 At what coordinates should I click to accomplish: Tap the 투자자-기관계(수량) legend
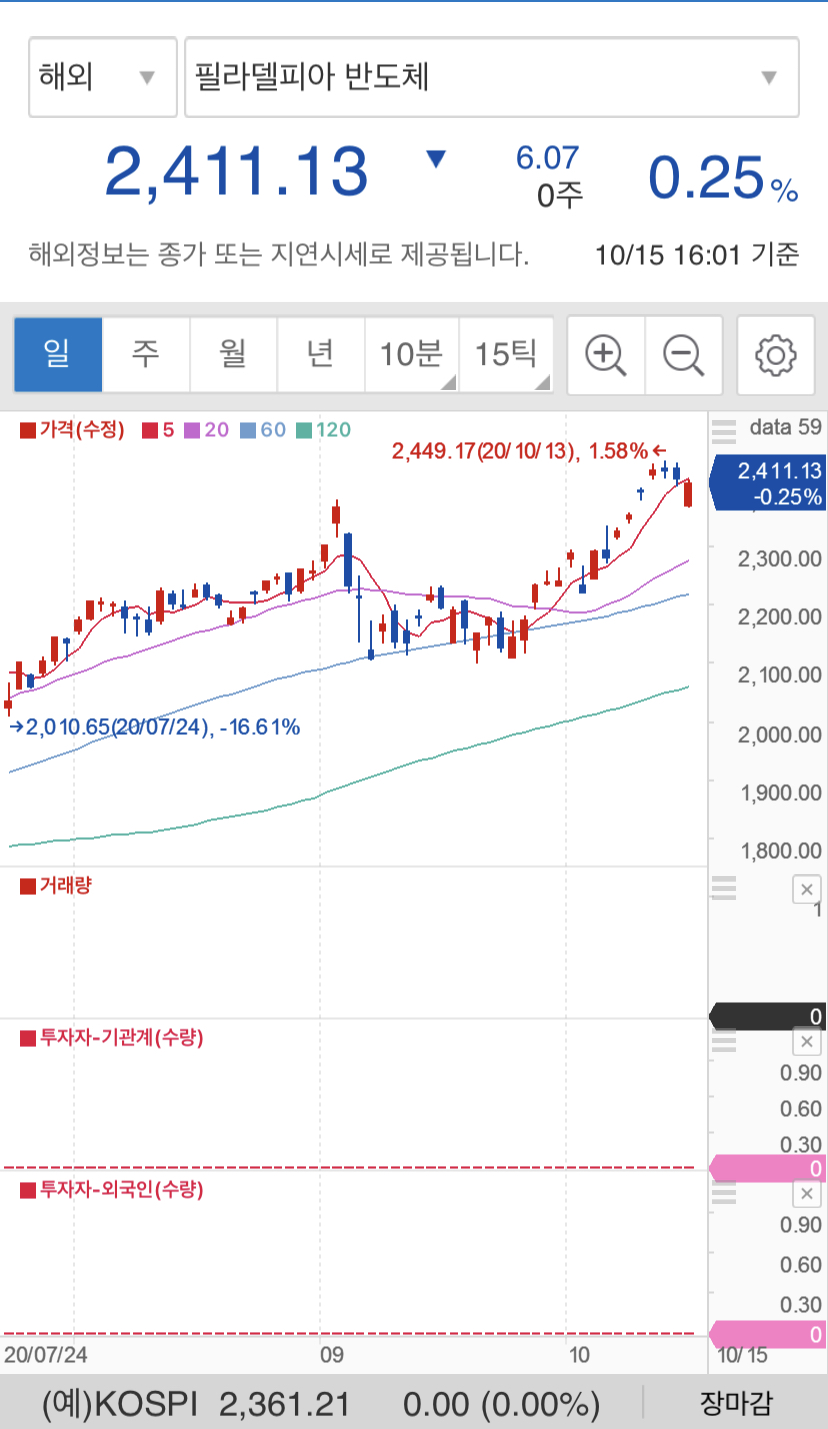[112, 1038]
